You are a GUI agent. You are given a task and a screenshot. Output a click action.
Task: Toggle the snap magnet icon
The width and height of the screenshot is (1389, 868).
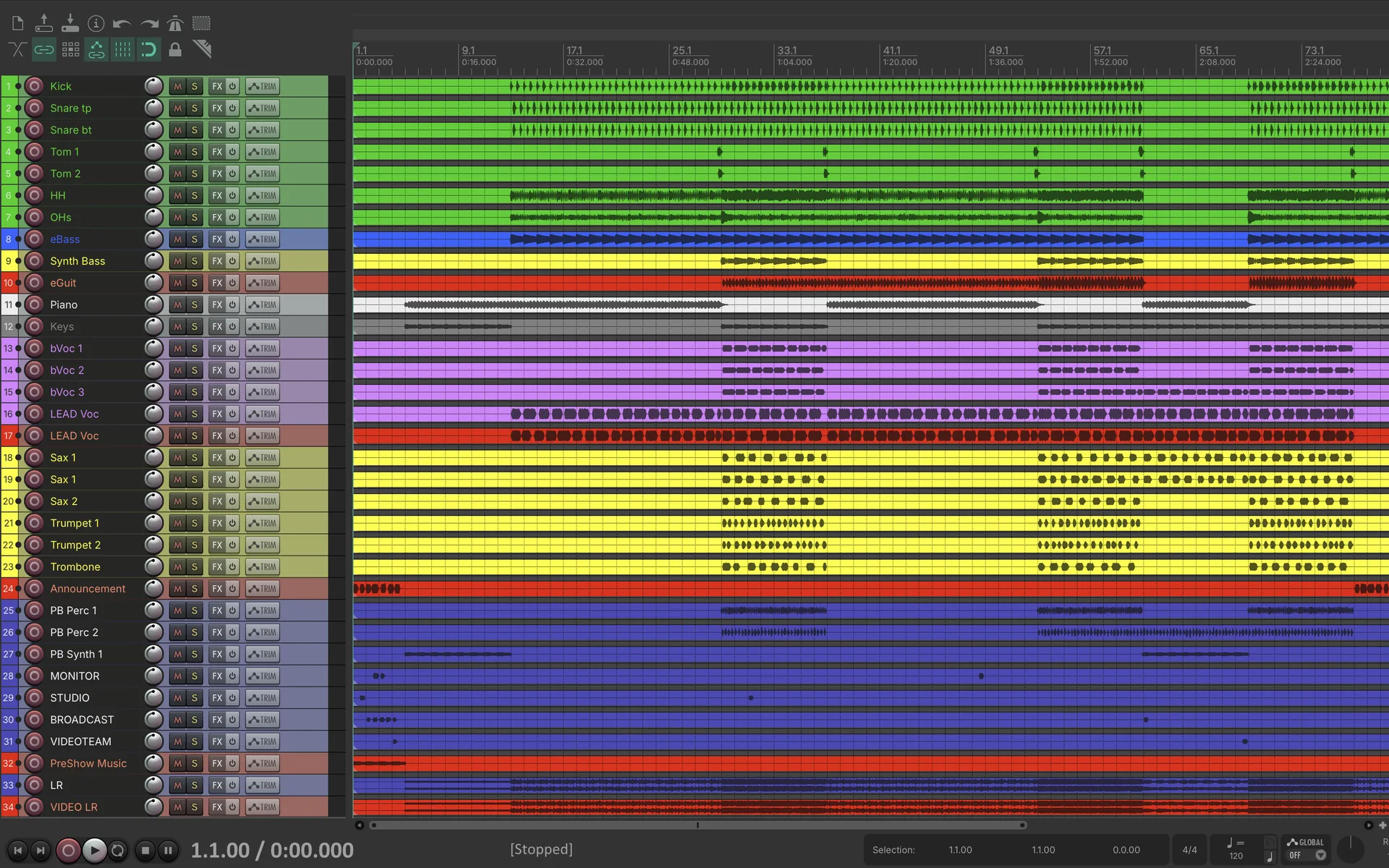click(x=149, y=49)
